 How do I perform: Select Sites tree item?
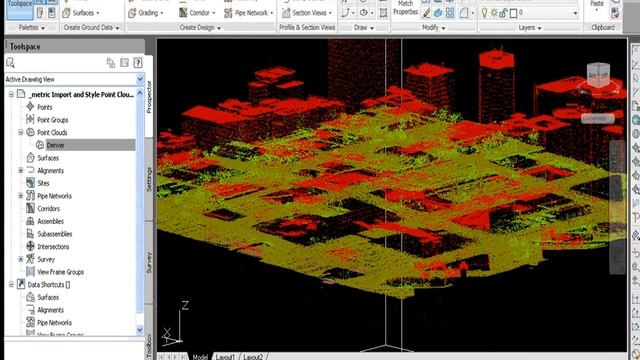coord(43,183)
